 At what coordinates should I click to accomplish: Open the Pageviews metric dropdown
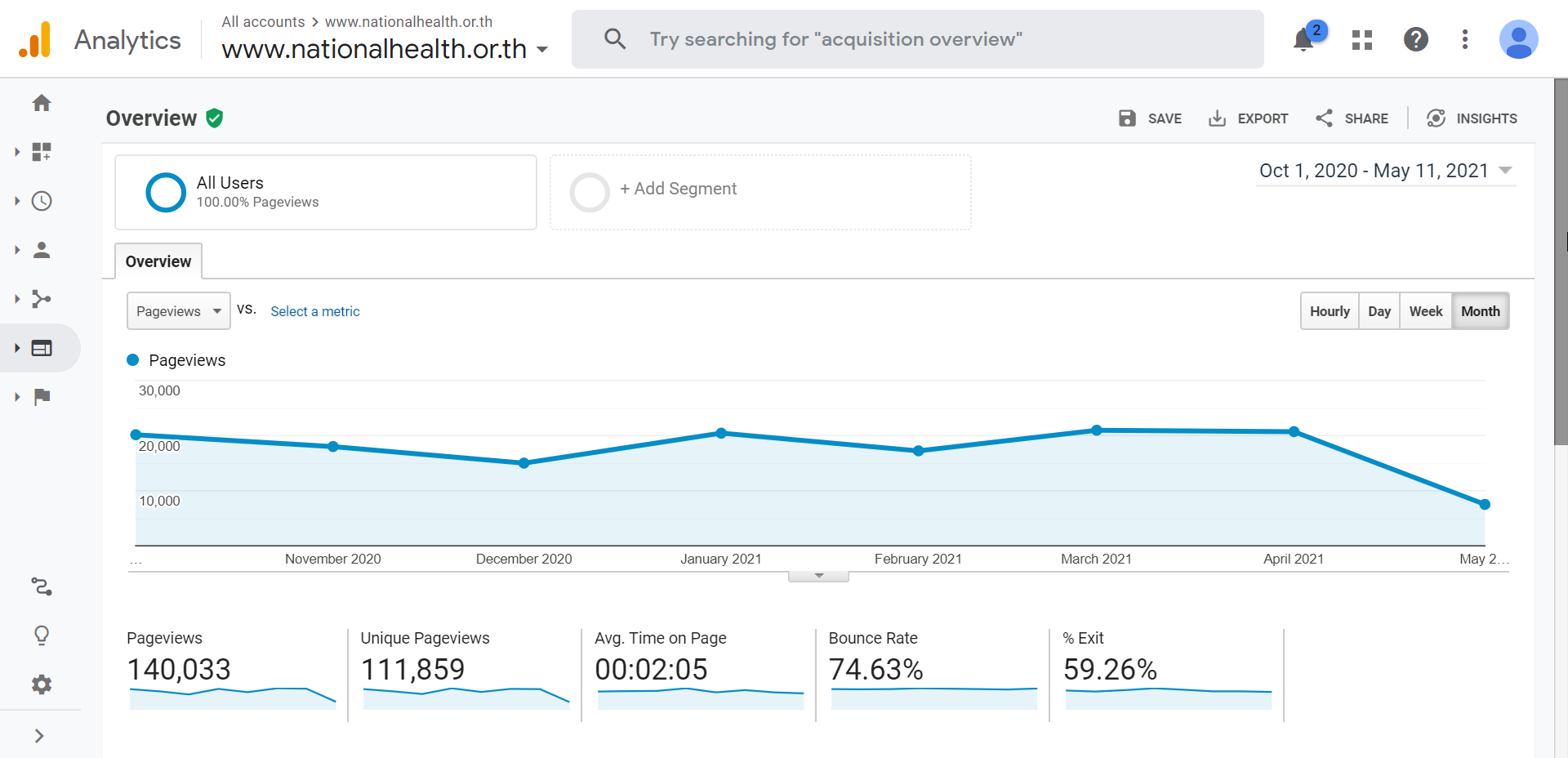pyautogui.click(x=179, y=311)
